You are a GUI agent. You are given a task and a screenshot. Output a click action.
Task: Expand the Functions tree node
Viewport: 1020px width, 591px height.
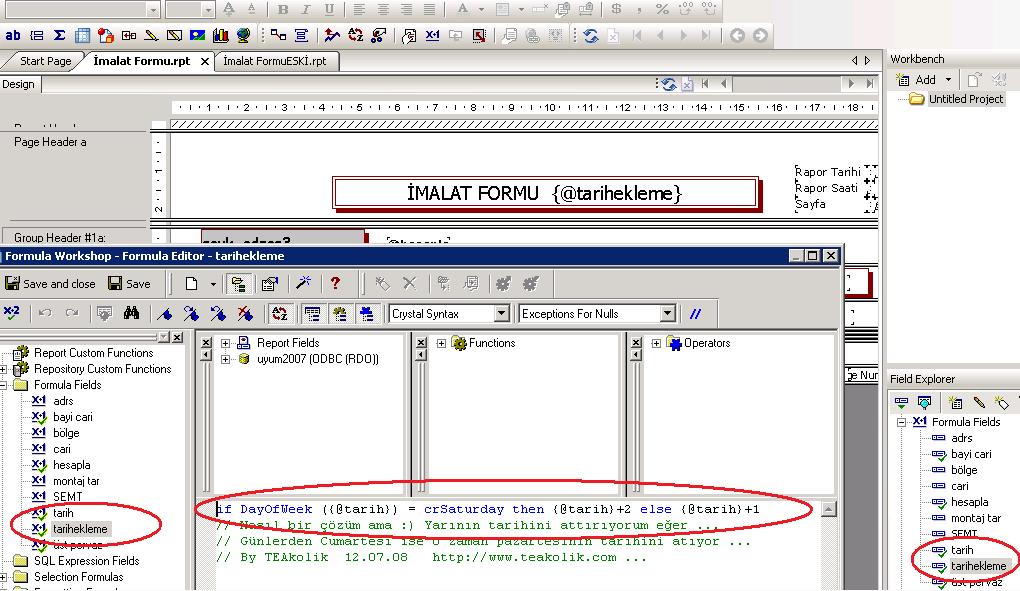[x=441, y=343]
